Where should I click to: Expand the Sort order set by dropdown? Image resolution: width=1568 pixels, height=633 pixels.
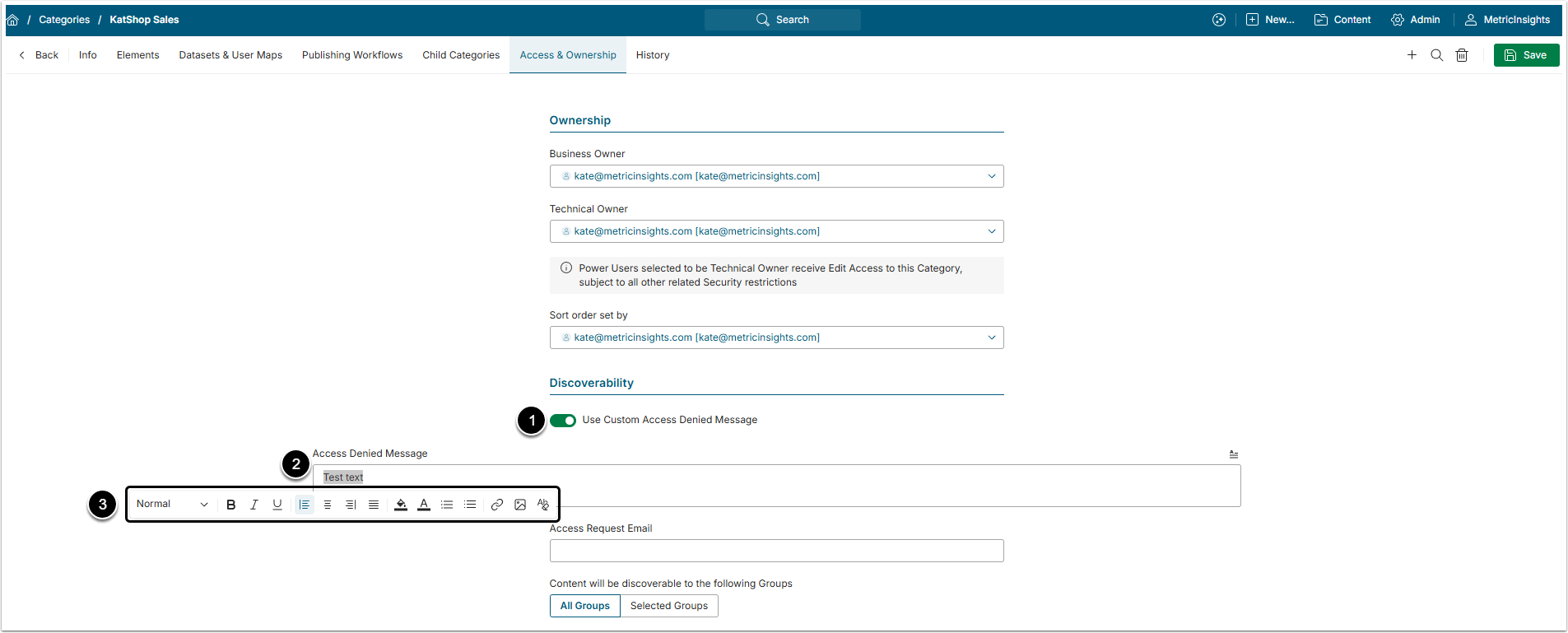[x=776, y=337]
